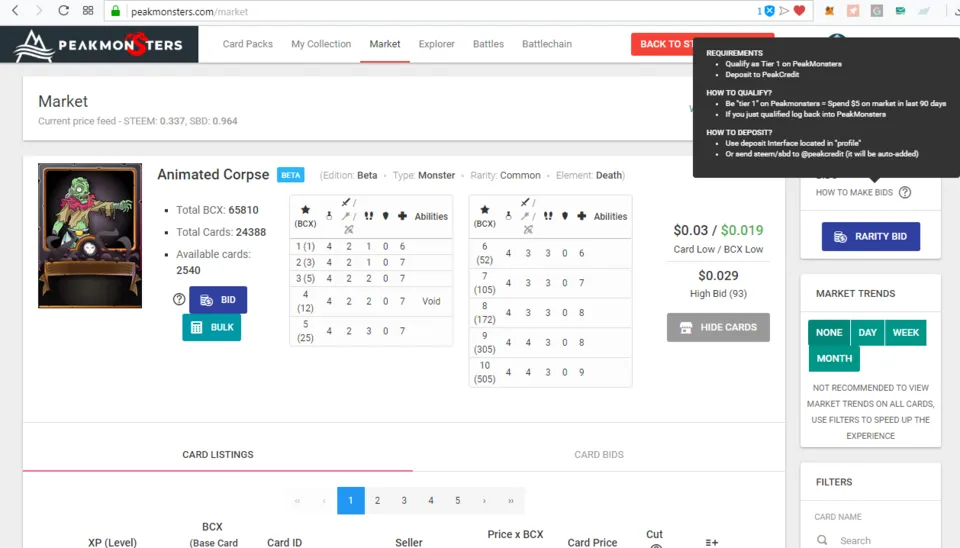Viewport: 960px width, 548px height.
Task: Click the previous page single arrow
Action: click(x=324, y=500)
